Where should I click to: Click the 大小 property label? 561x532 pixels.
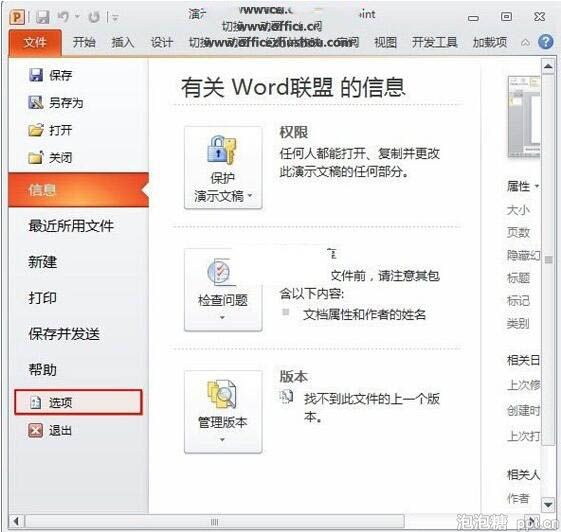[518, 210]
